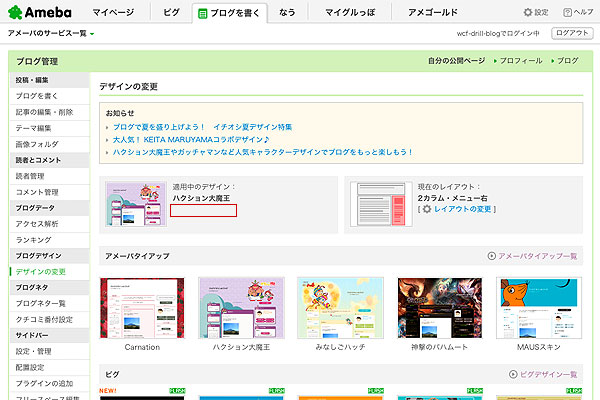Image resolution: width=600 pixels, height=400 pixels.
Task: Click the 神撃のバハムート design name label
Action: 440,347
